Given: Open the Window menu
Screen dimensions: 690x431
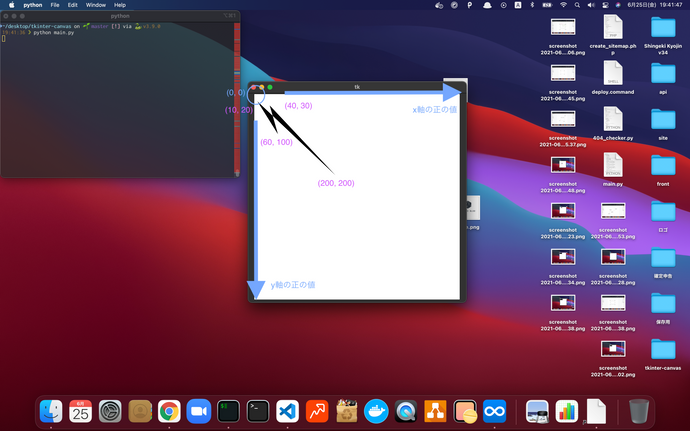Looking at the screenshot, I should pyautogui.click(x=95, y=5).
